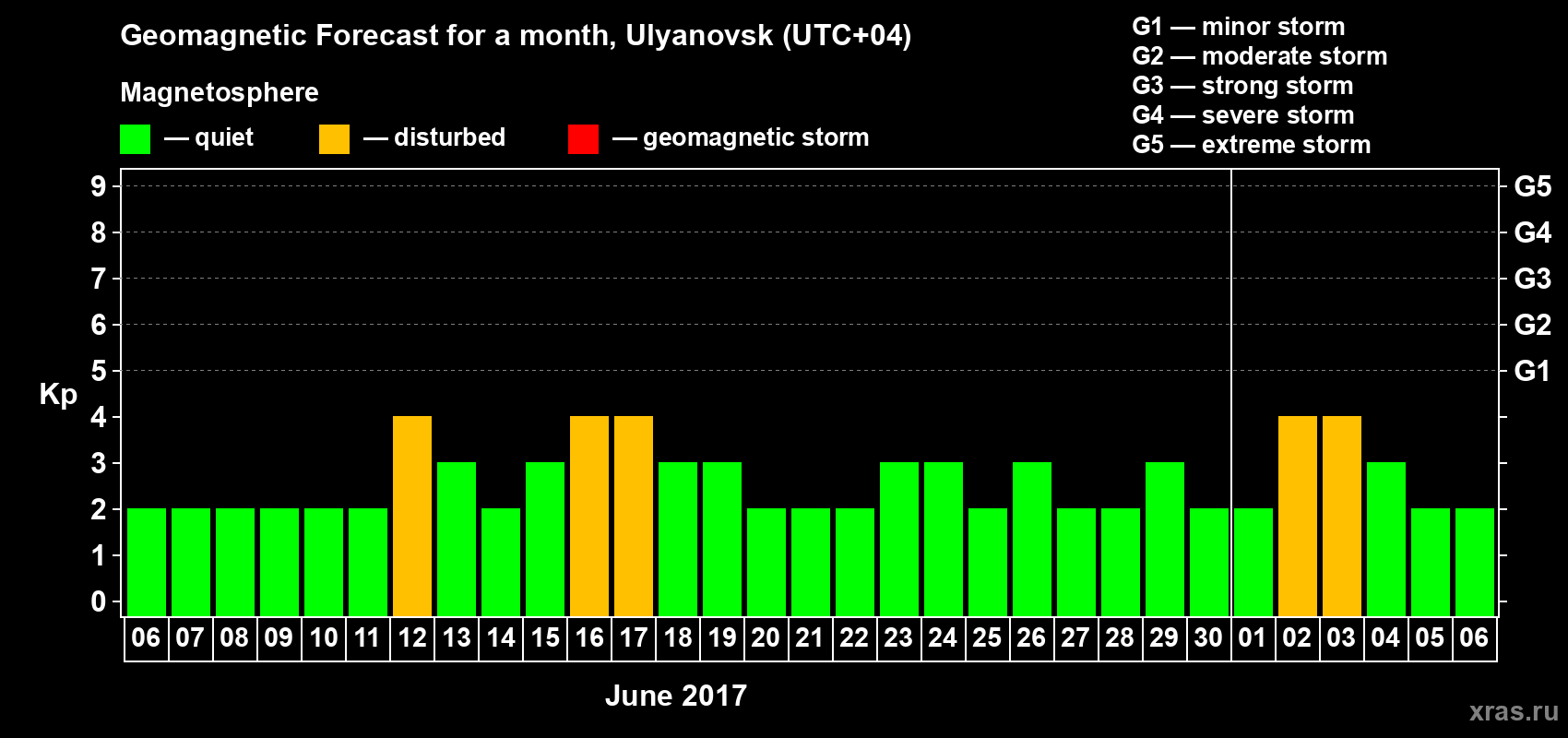This screenshot has height=738, width=1568.
Task: Click the green bar for June 15
Action: (x=545, y=539)
